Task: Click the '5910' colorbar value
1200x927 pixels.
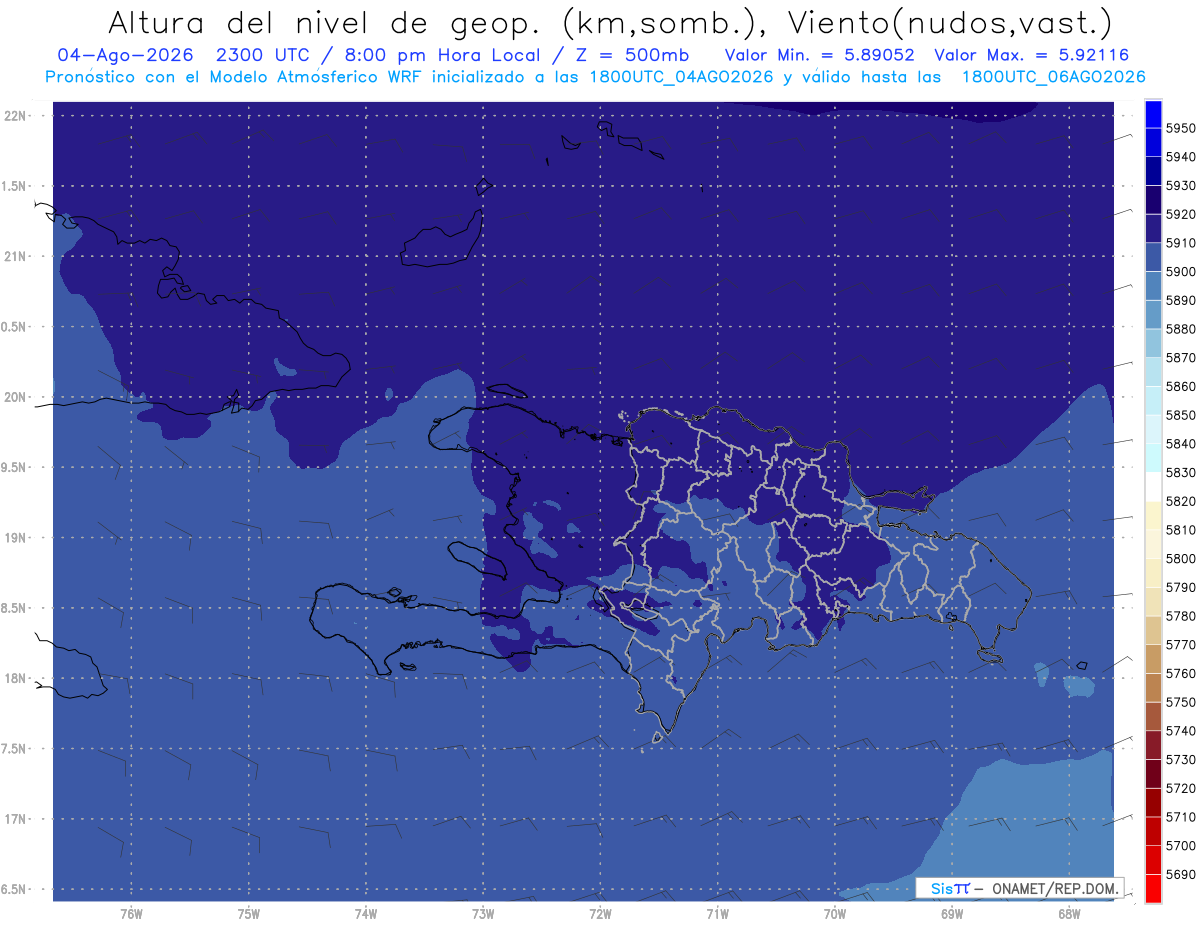Action: coord(1180,243)
